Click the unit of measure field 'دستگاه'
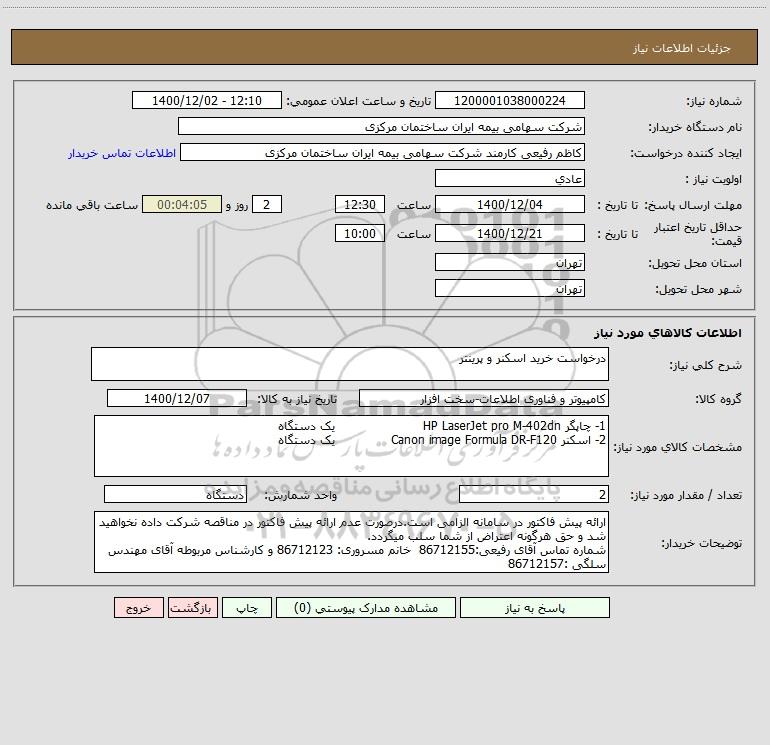 click(x=175, y=495)
